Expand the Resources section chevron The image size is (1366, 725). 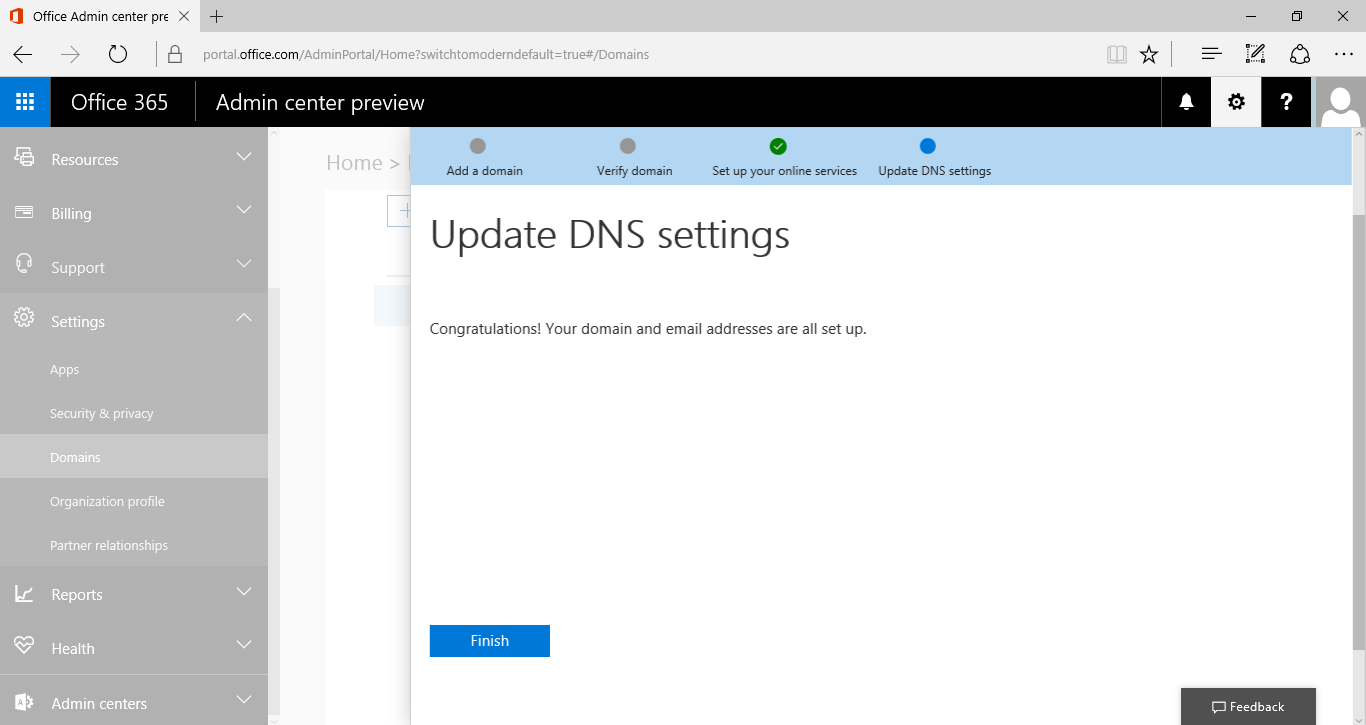click(244, 157)
